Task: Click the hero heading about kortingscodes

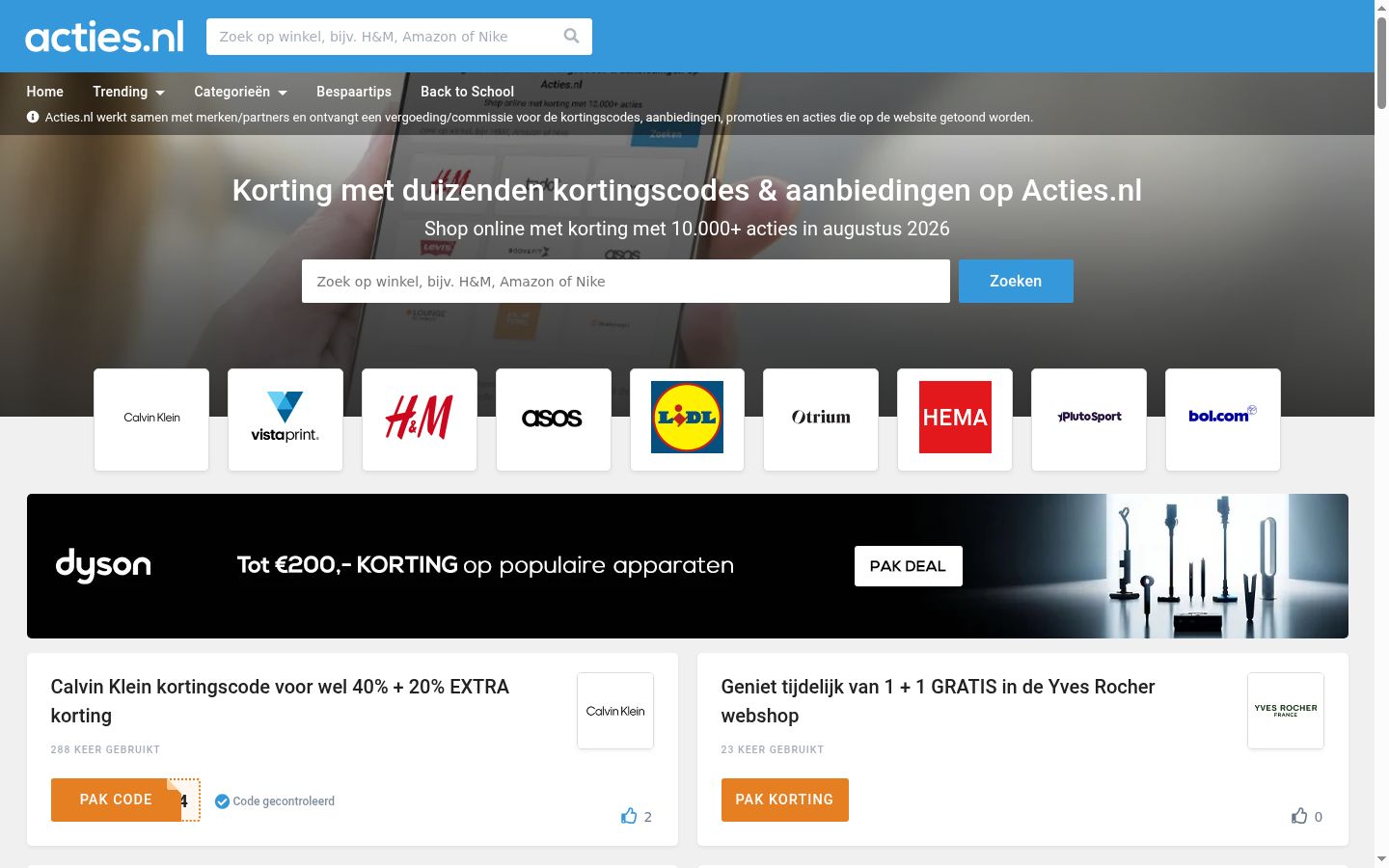Action: [x=687, y=190]
